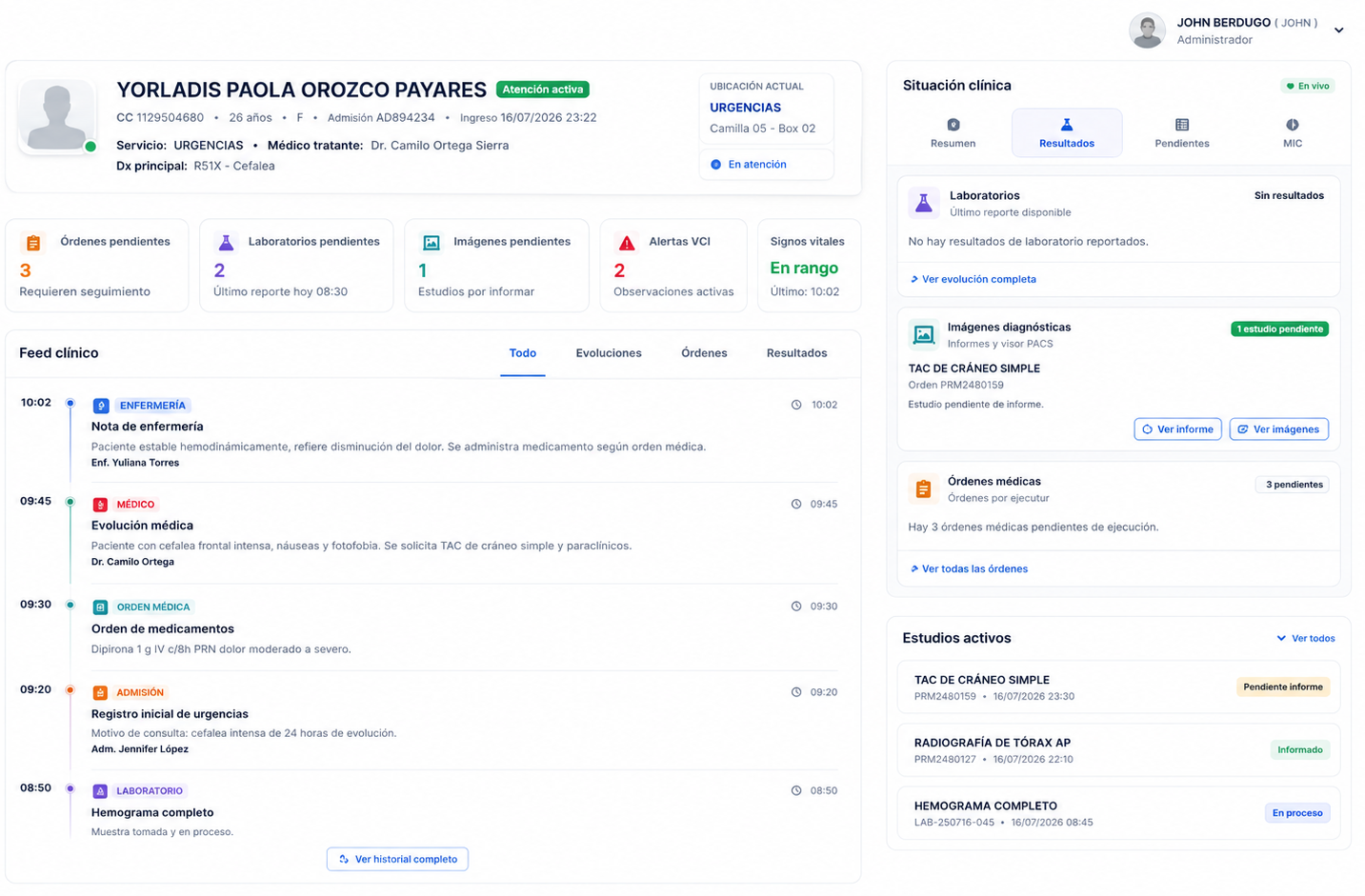Click the Informado status badge

tap(1300, 749)
